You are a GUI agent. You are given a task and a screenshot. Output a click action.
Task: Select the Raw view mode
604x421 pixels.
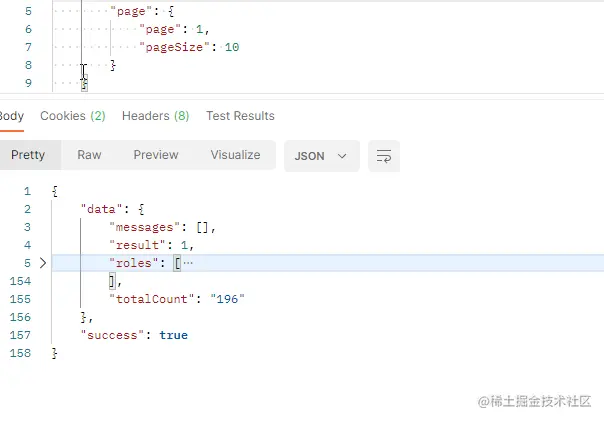coord(89,155)
